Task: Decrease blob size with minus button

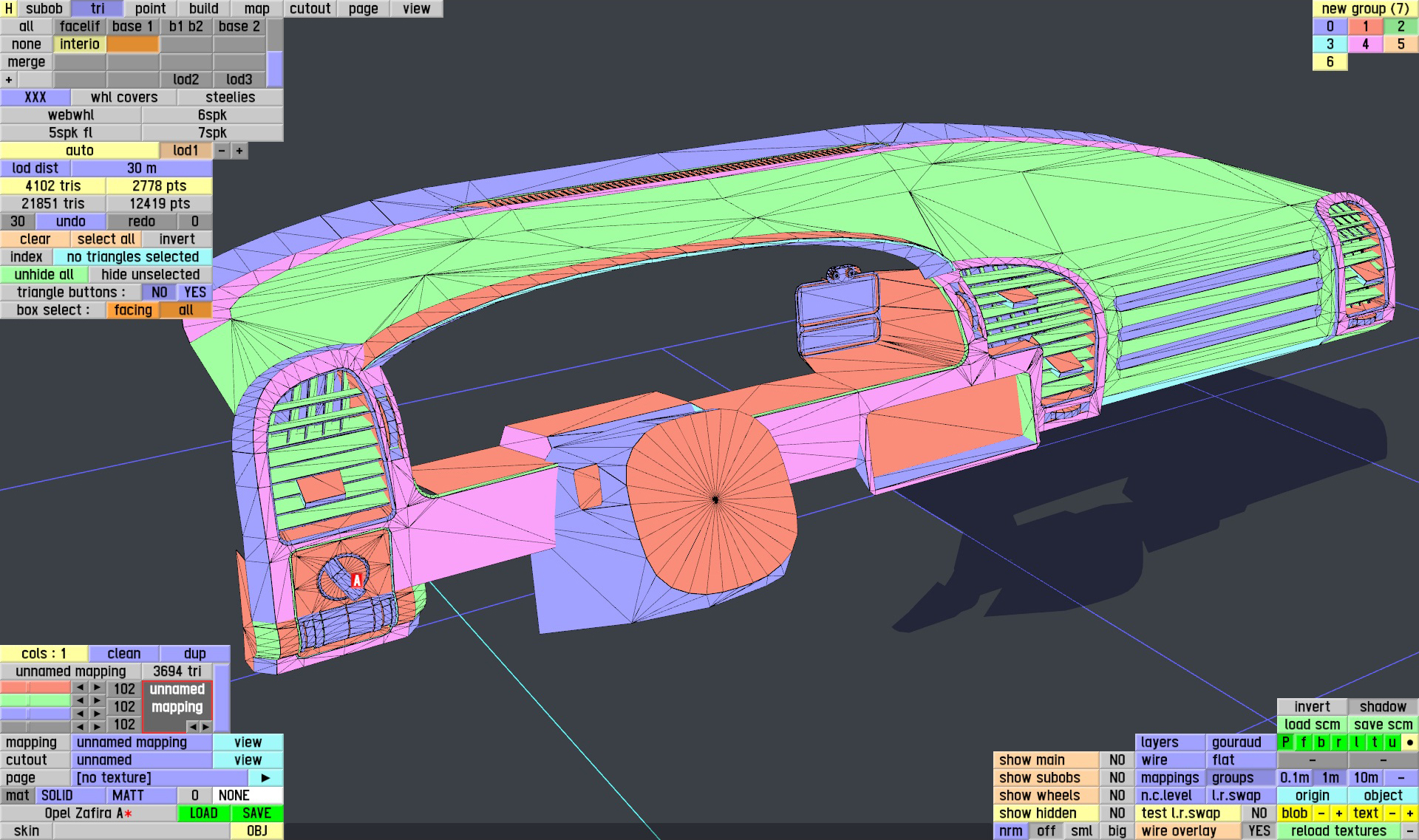Action: pyautogui.click(x=1321, y=813)
